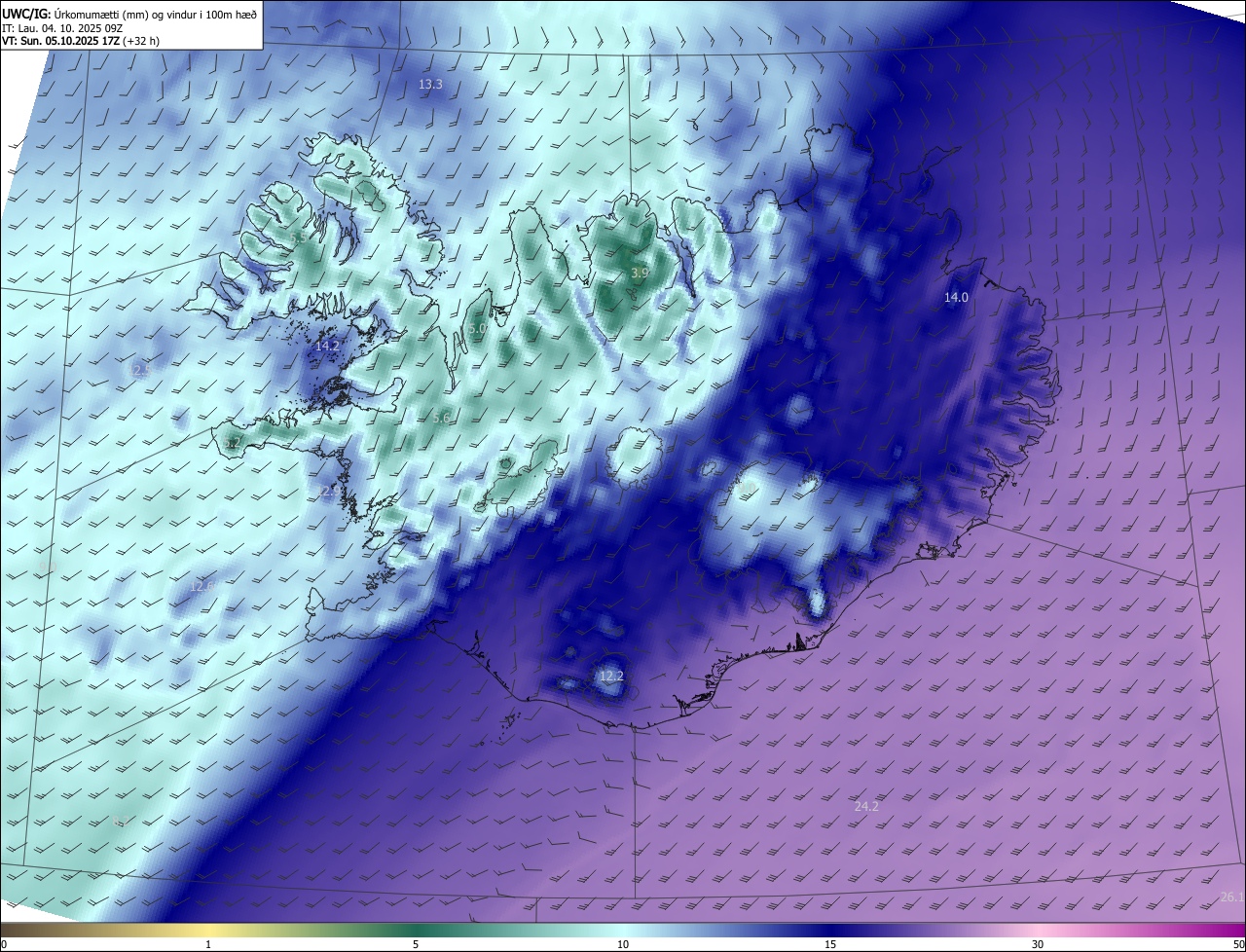Click the 14.0 value in the east
The height and width of the screenshot is (952, 1246).
[956, 298]
